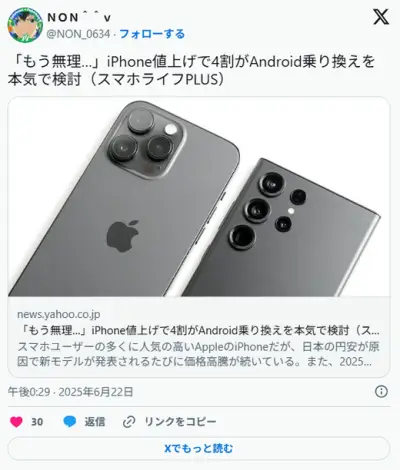400x470 pixels.
Task: Click the like count 30
Action: pos(37,422)
